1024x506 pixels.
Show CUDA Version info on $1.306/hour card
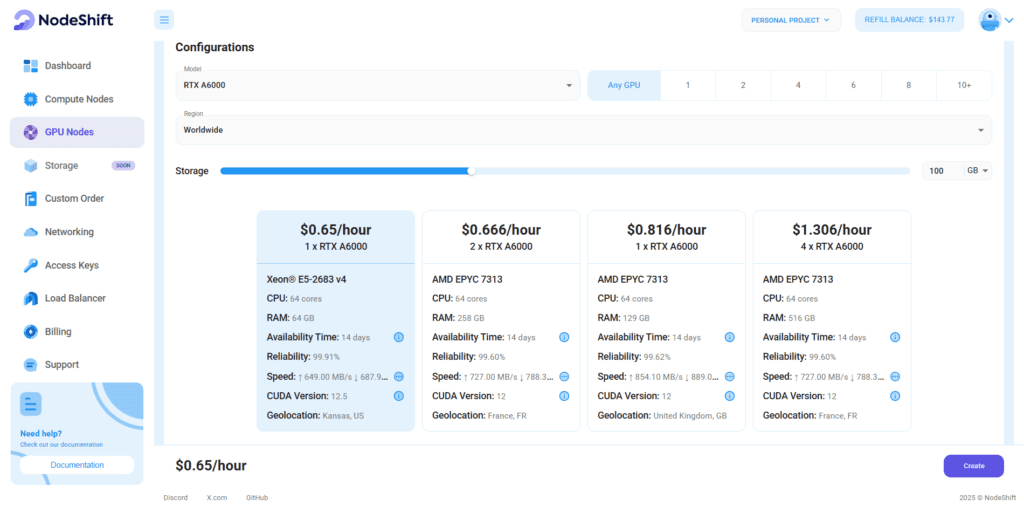[895, 396]
